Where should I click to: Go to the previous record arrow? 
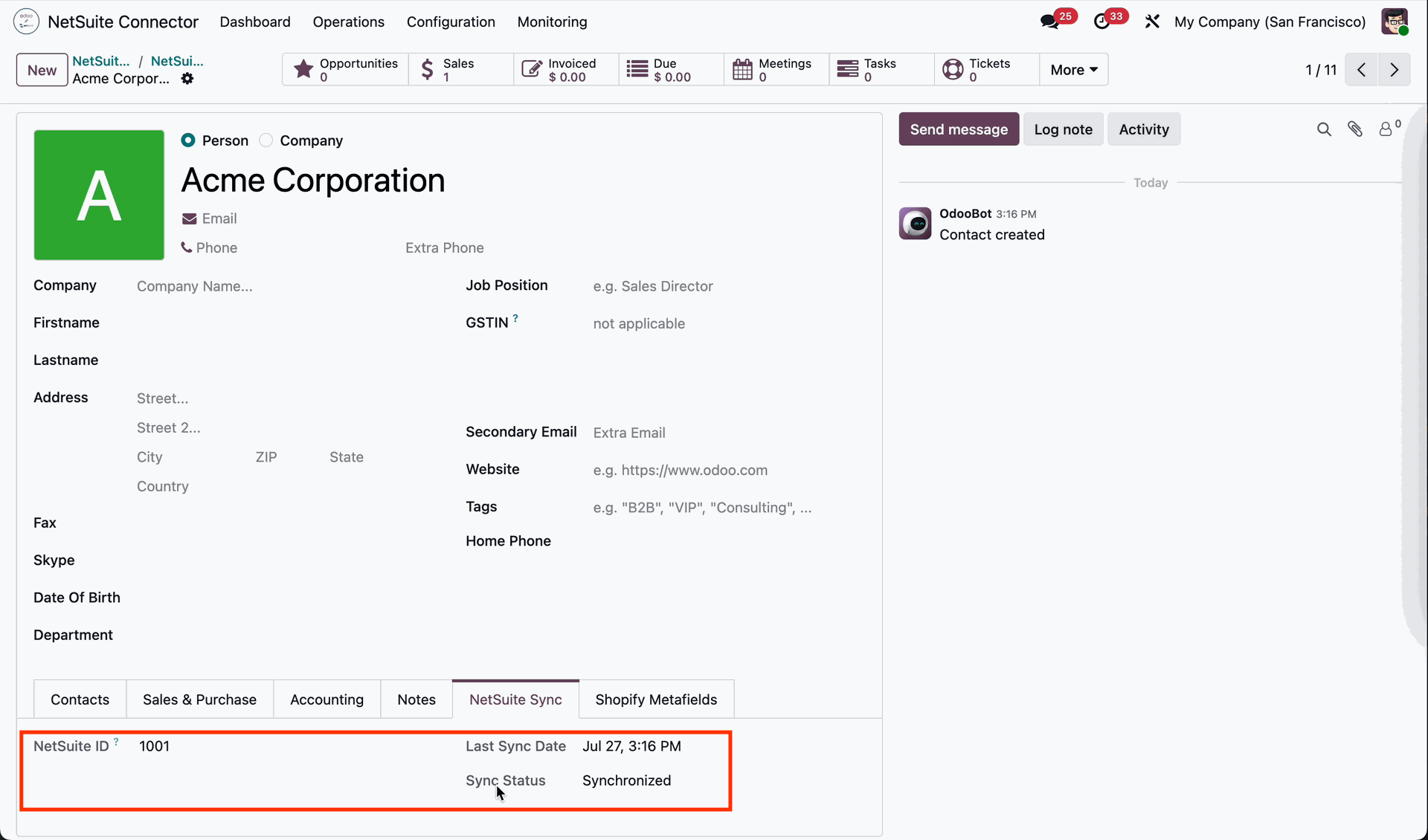point(1362,70)
